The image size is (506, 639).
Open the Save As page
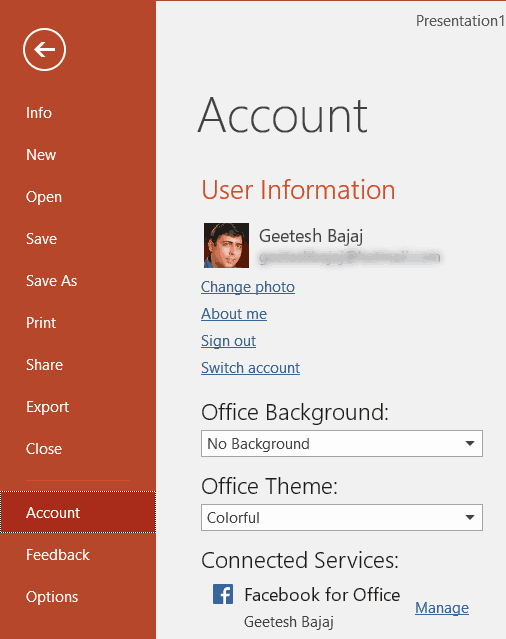click(51, 281)
